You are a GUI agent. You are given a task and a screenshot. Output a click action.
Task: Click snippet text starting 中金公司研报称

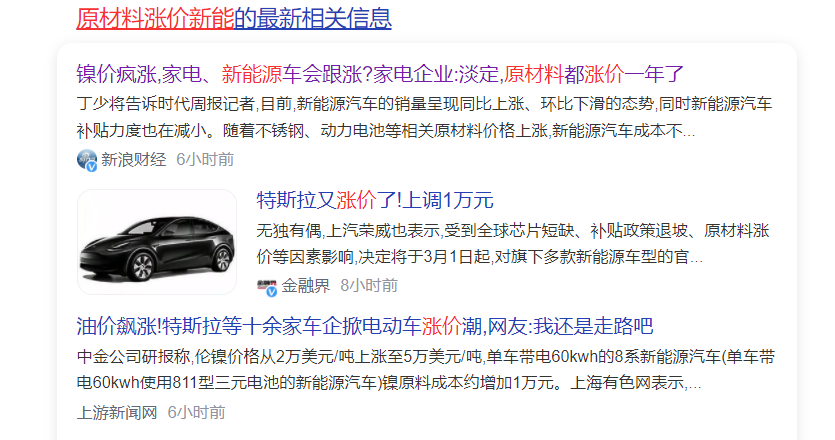pyautogui.click(x=425, y=370)
